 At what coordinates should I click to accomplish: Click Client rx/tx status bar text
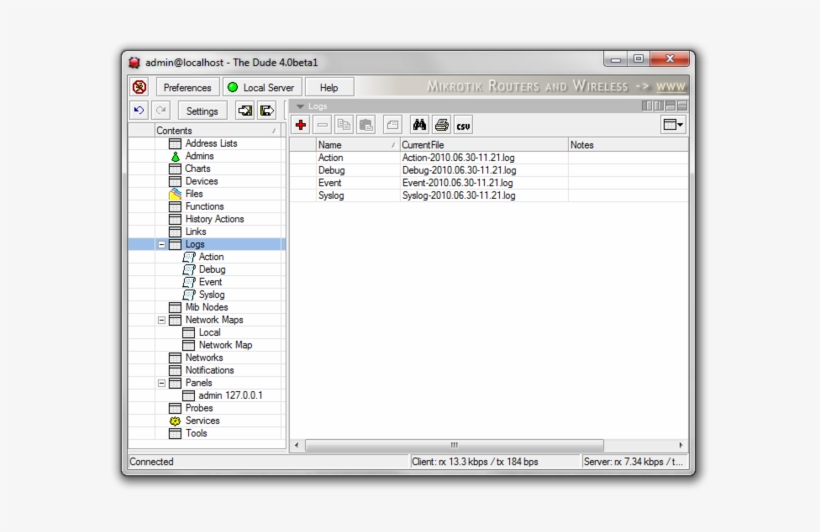click(475, 462)
